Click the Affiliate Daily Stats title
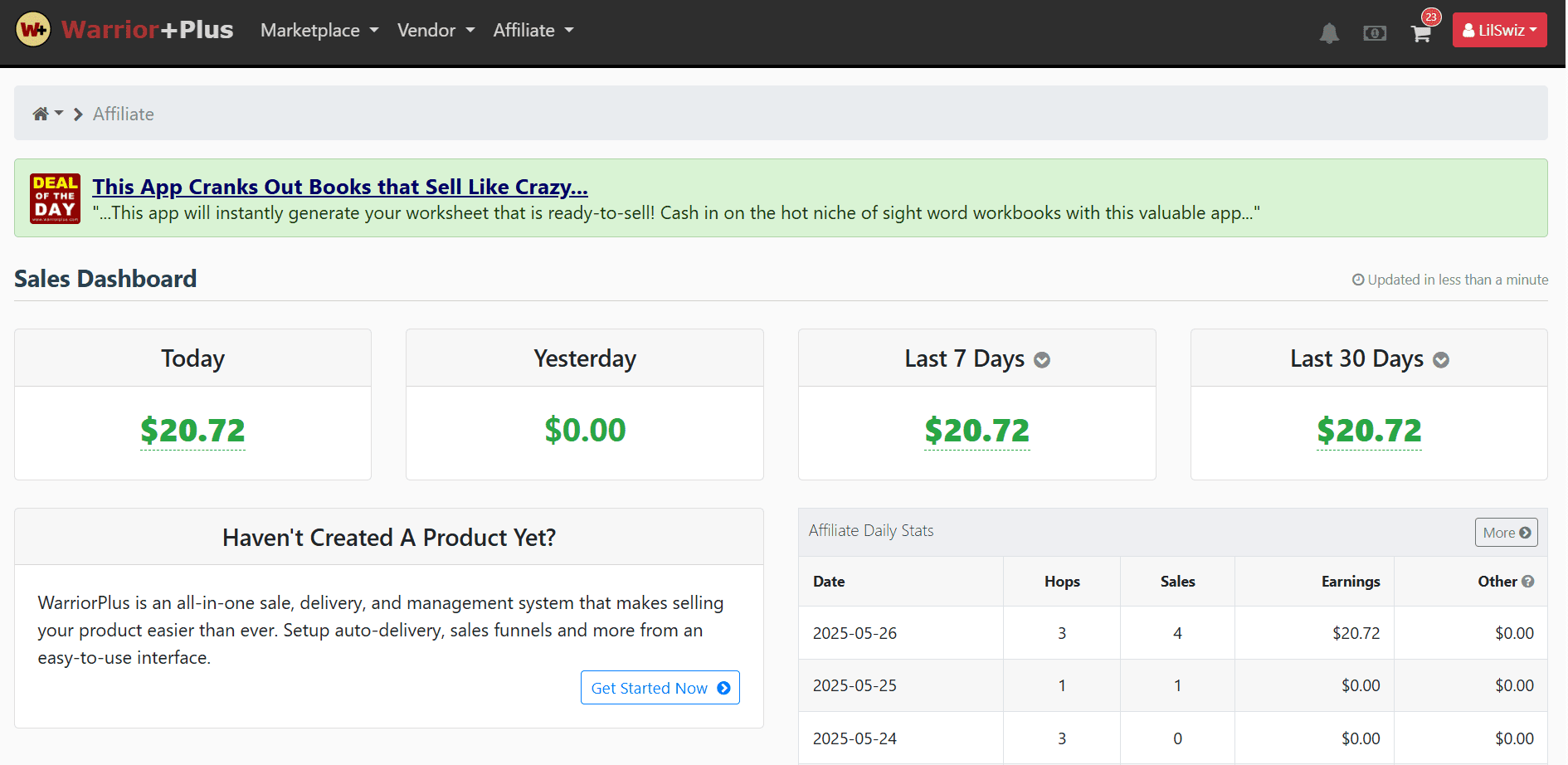 [x=871, y=531]
